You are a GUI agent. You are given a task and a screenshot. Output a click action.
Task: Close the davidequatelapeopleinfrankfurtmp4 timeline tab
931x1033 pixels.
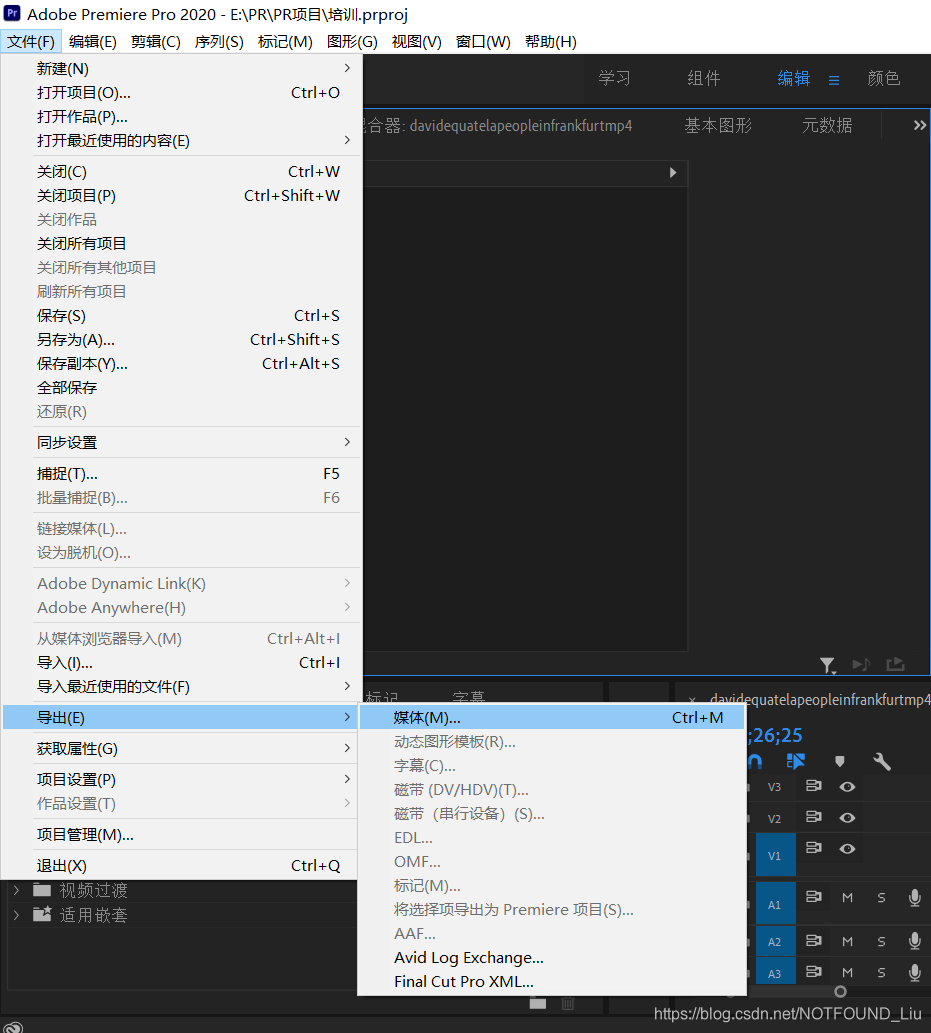tap(692, 700)
